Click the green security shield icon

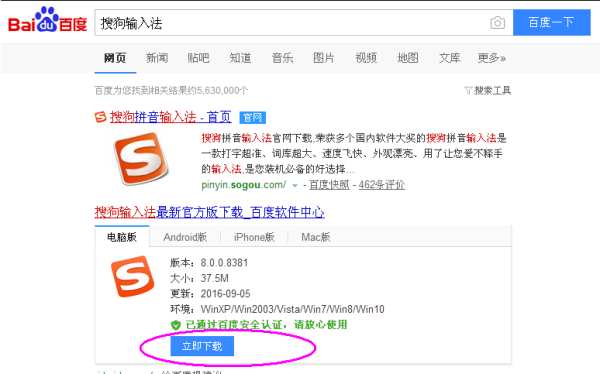click(176, 325)
